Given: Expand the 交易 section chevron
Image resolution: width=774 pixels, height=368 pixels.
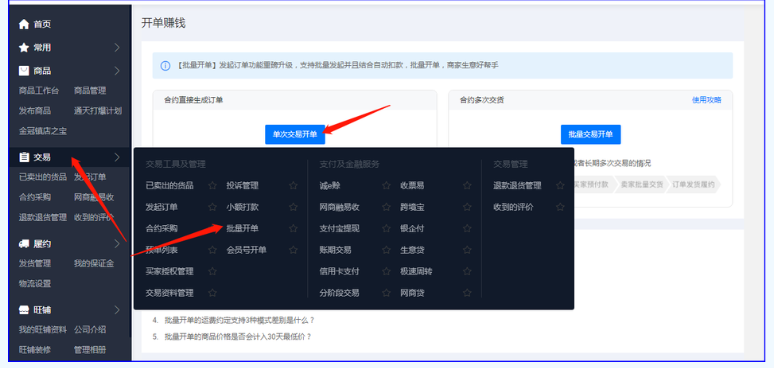Looking at the screenshot, I should click(117, 157).
